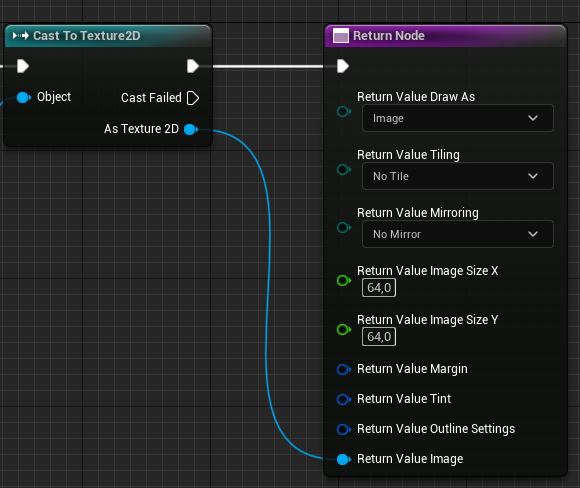Click the As Texture 2D output pin
This screenshot has width=580, height=488.
coord(191,129)
